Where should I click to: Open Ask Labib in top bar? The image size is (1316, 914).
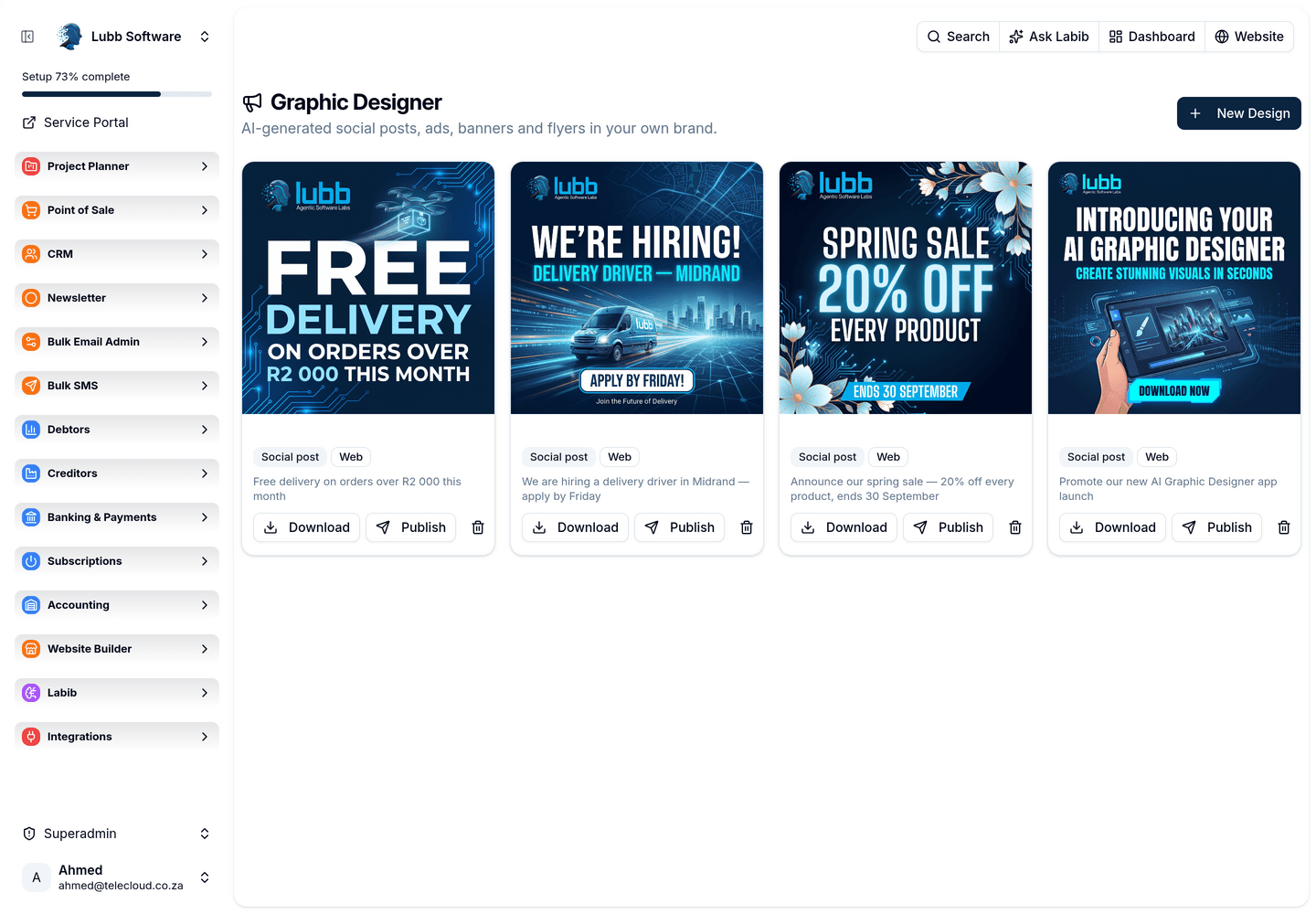(x=1049, y=37)
